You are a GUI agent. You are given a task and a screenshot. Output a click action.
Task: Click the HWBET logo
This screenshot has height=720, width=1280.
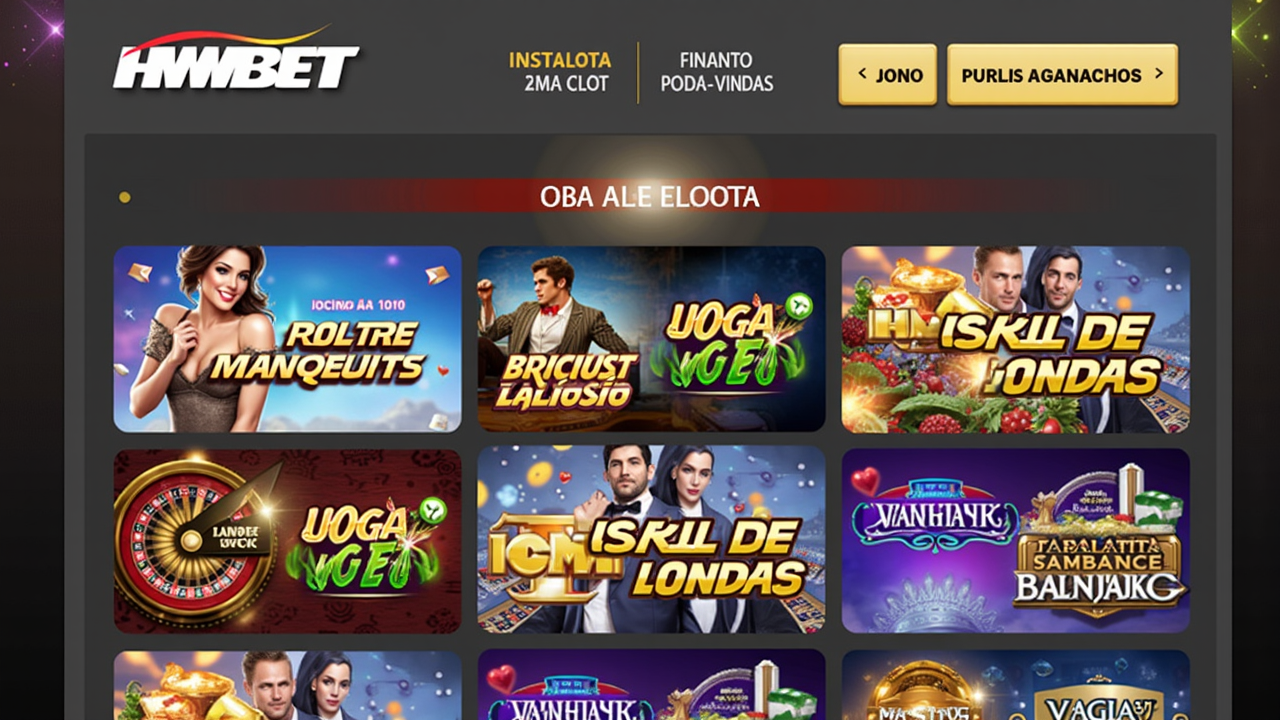click(236, 60)
